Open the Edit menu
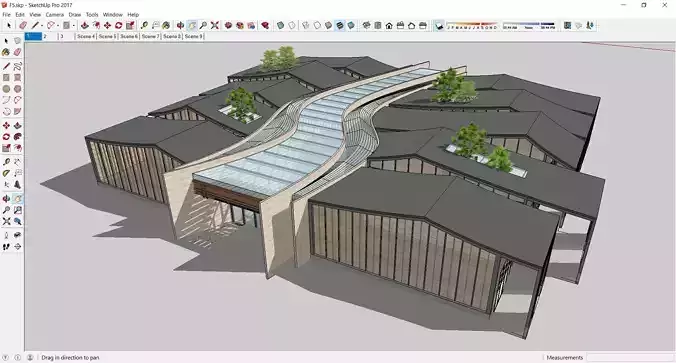The height and width of the screenshot is (363, 676). click(x=20, y=14)
